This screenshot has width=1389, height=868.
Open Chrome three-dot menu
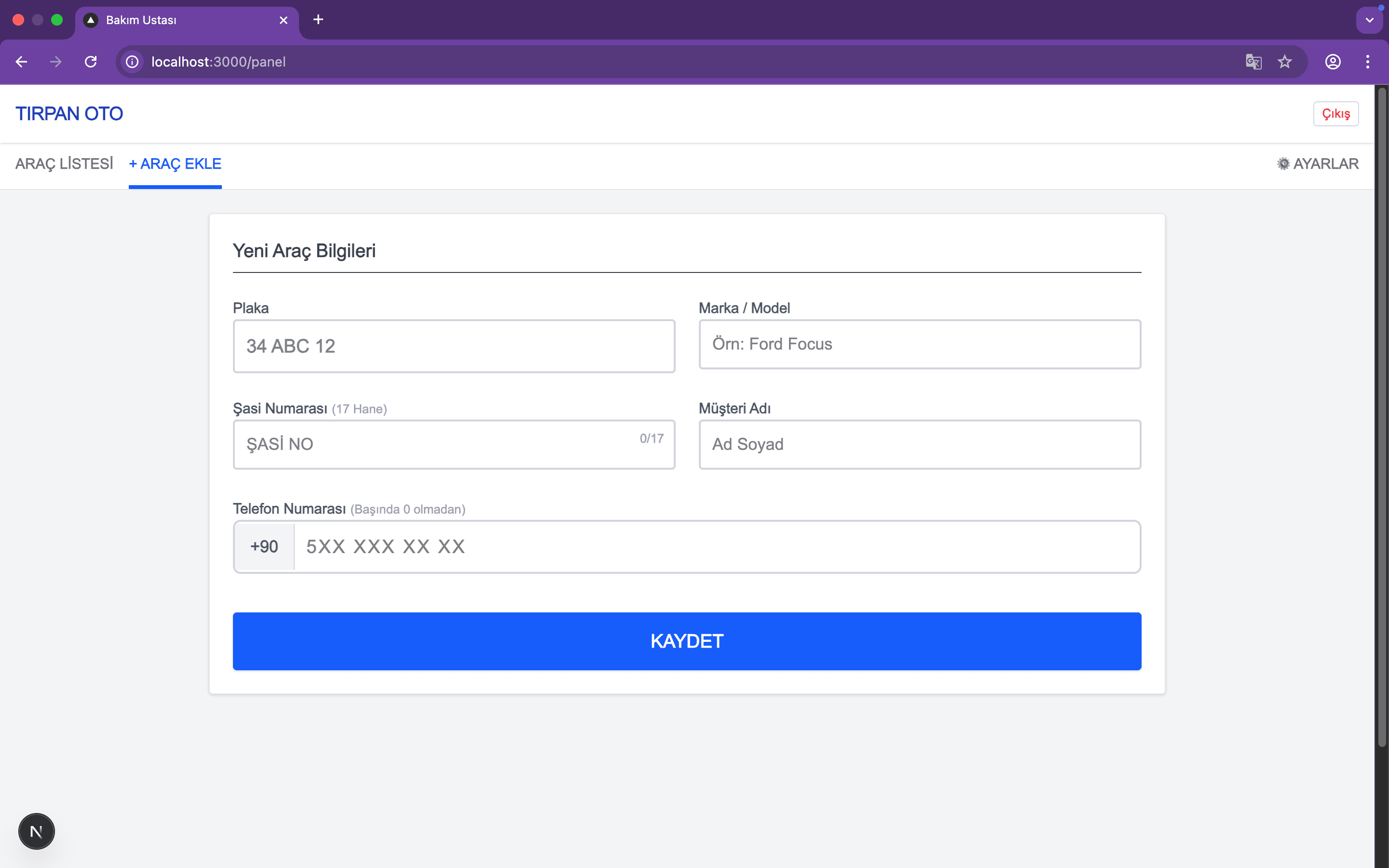[1368, 61]
